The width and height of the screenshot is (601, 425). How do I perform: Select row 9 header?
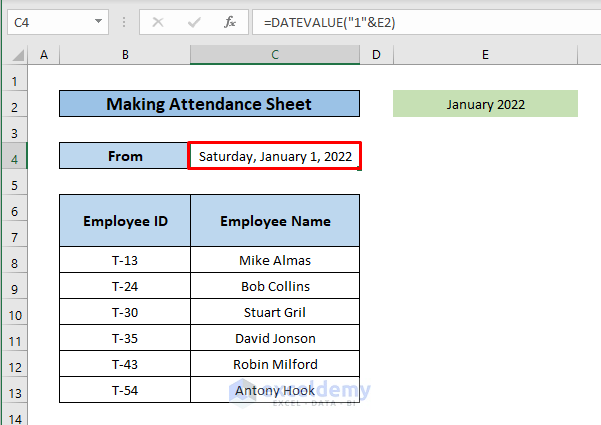tap(15, 286)
